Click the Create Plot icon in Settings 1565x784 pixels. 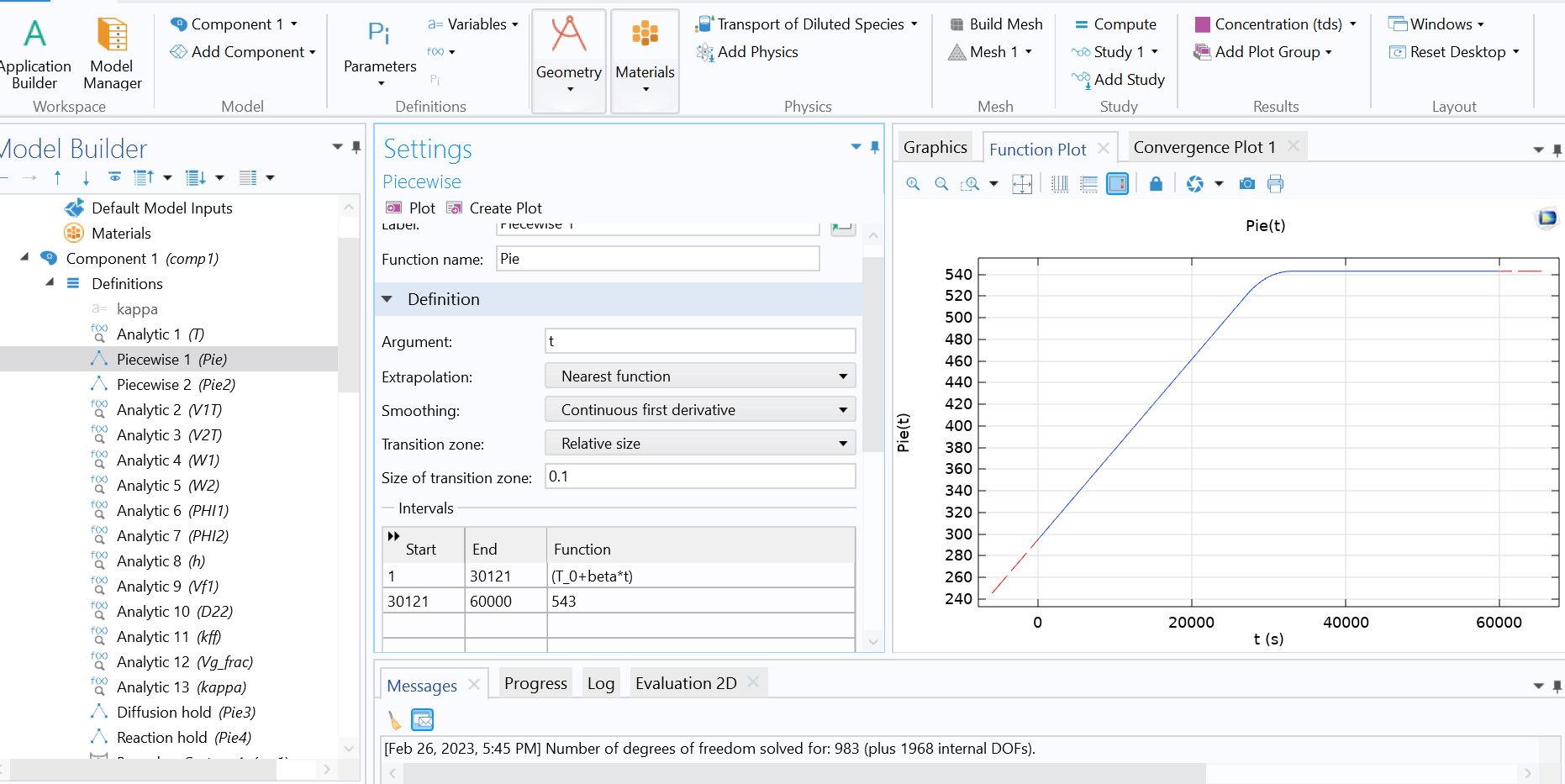click(494, 208)
